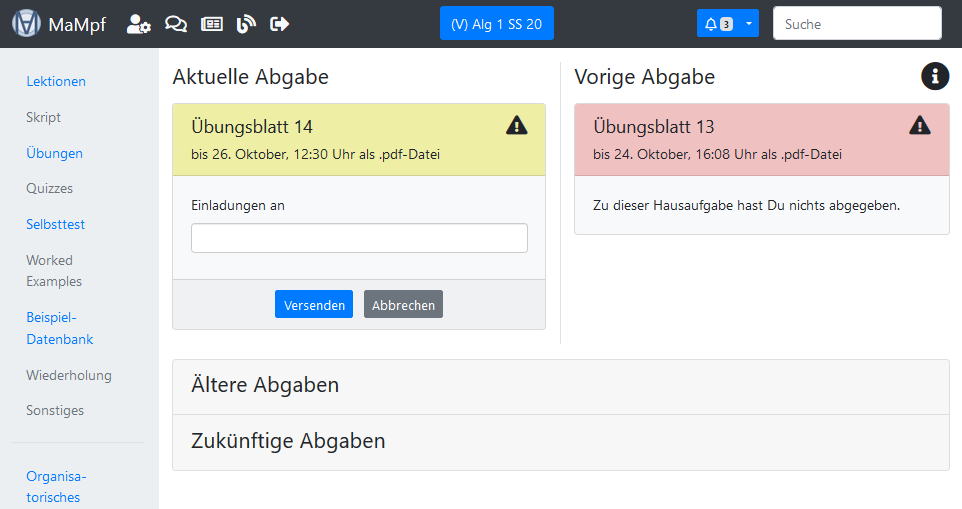The width and height of the screenshot is (962, 509).
Task: Click the blog feed icon
Action: click(x=246, y=24)
